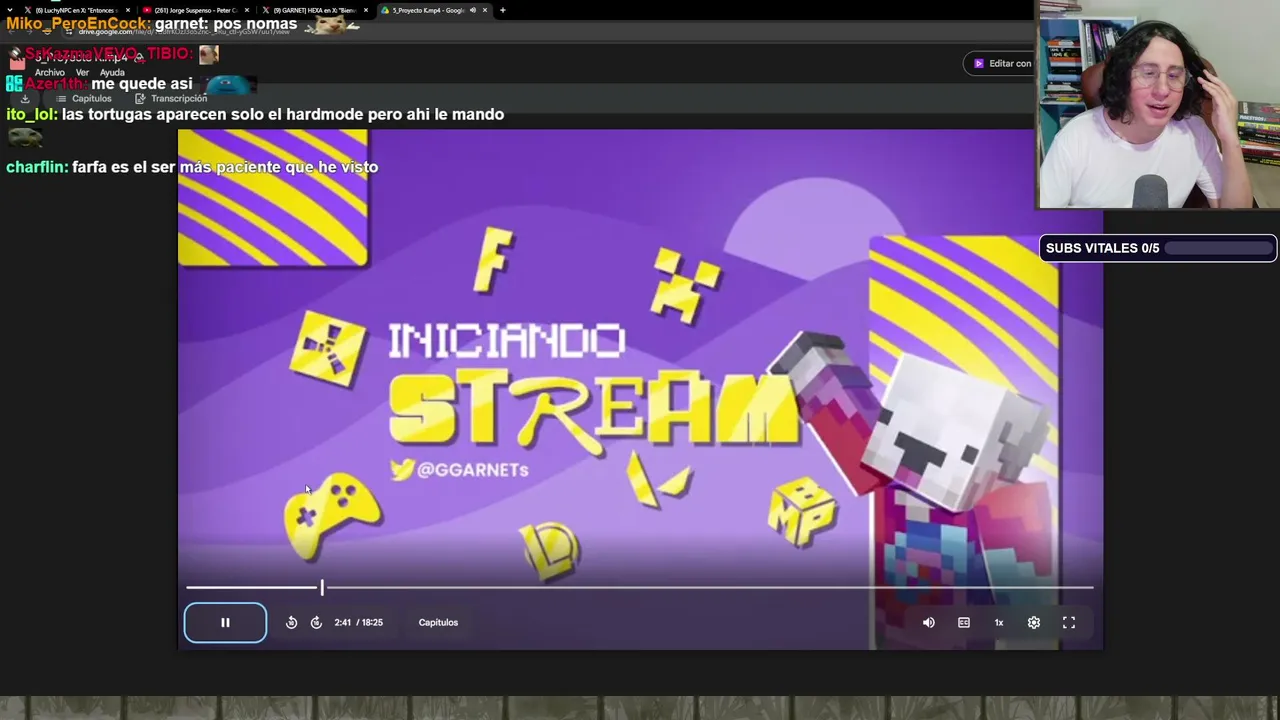Enter fullscreen mode in the video player

tap(1069, 622)
